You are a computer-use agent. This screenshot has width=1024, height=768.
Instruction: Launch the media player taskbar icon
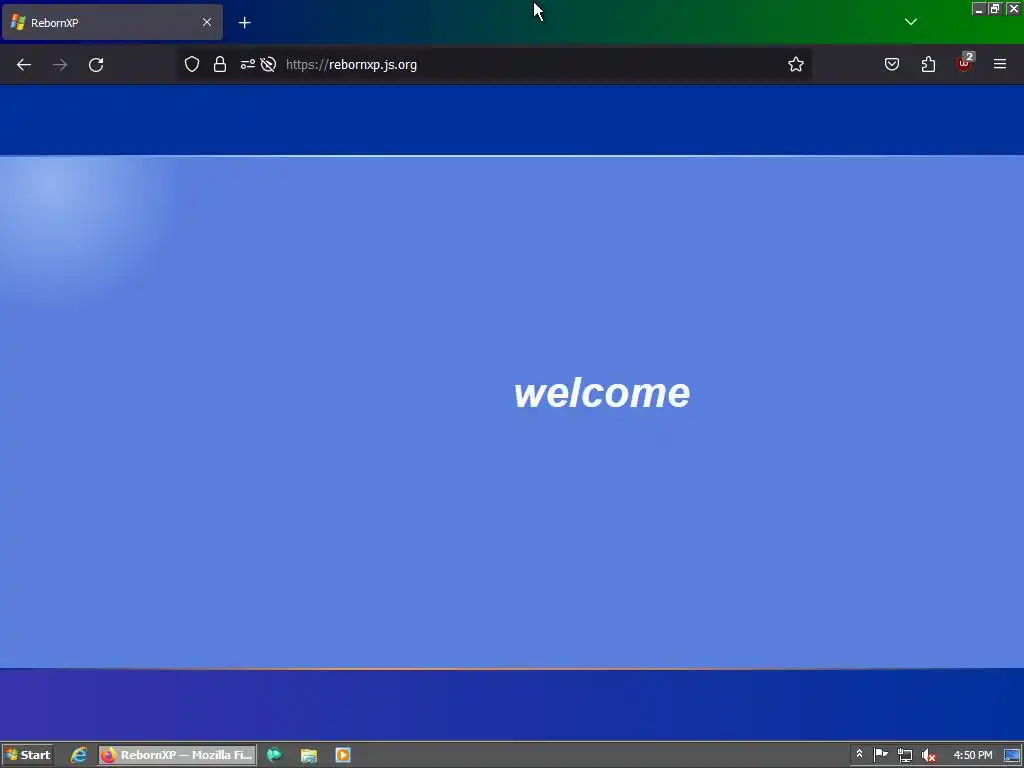tap(343, 755)
